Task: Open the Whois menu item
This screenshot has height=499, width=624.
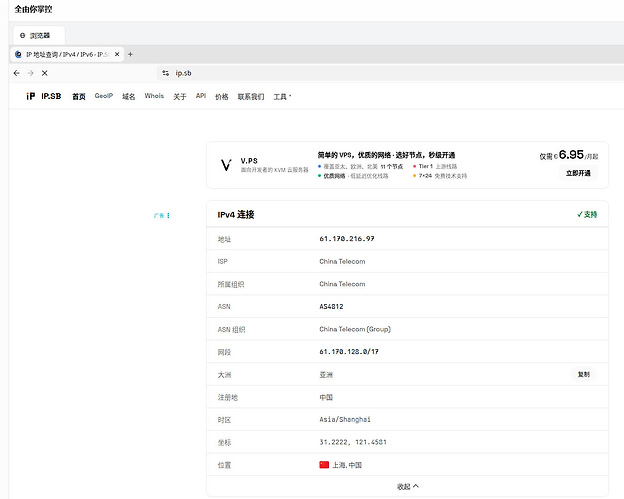Action: click(x=154, y=96)
